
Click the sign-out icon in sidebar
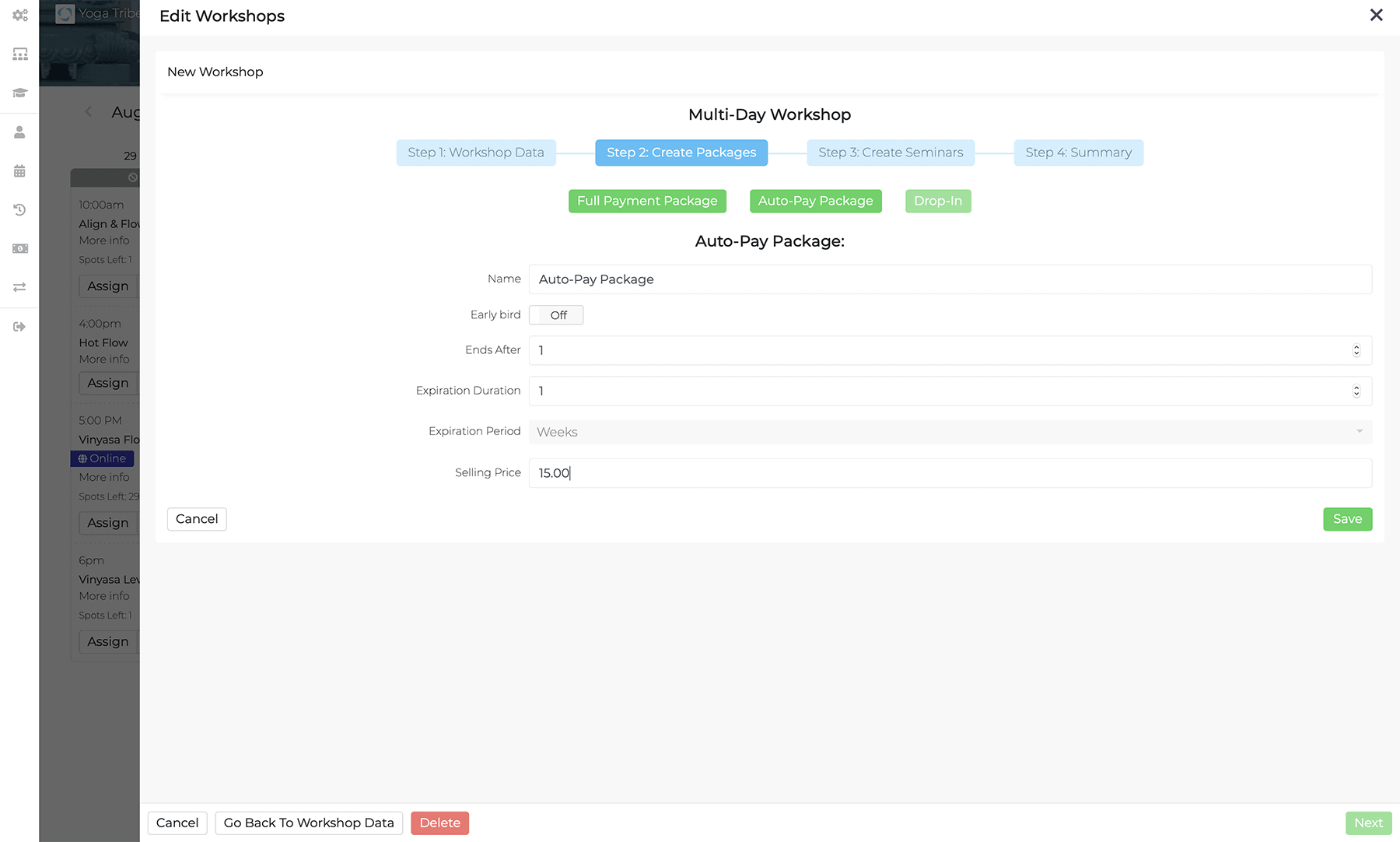coord(19,327)
